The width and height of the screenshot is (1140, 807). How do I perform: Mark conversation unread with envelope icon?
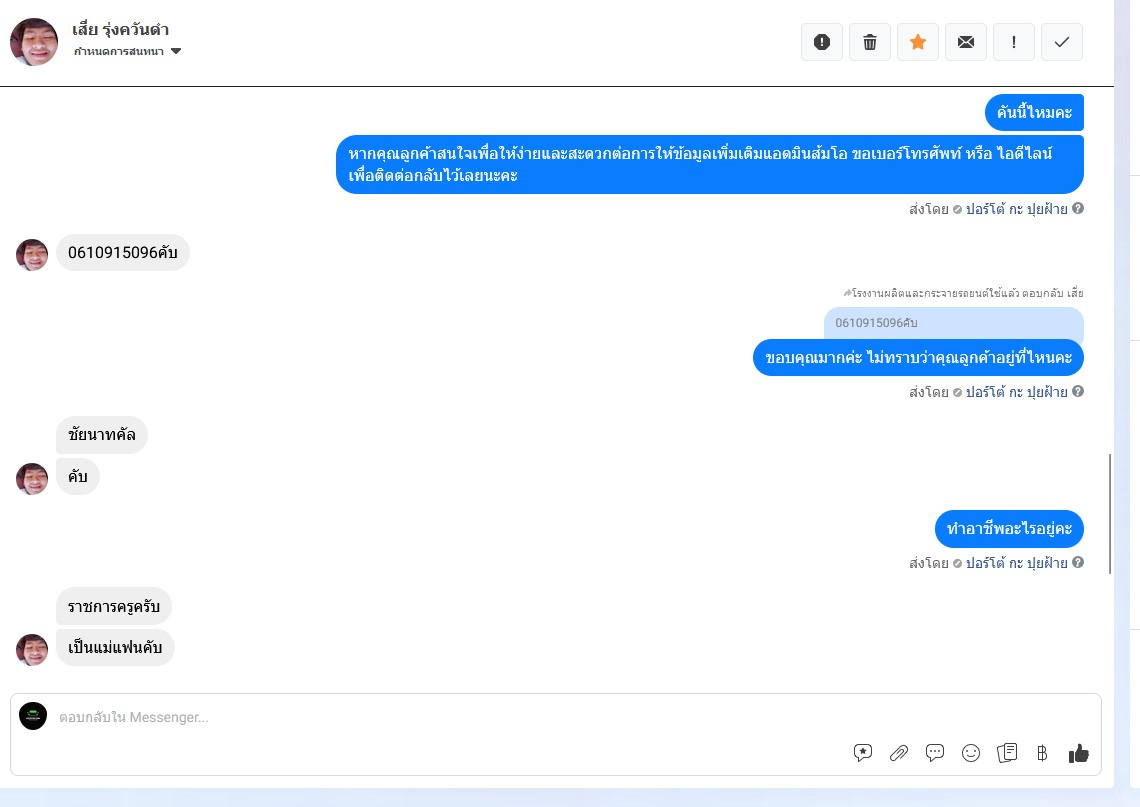tap(966, 42)
